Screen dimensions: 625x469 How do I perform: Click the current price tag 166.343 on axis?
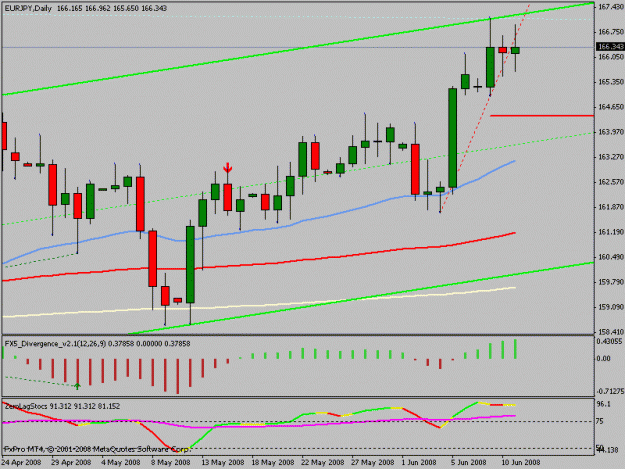610,47
